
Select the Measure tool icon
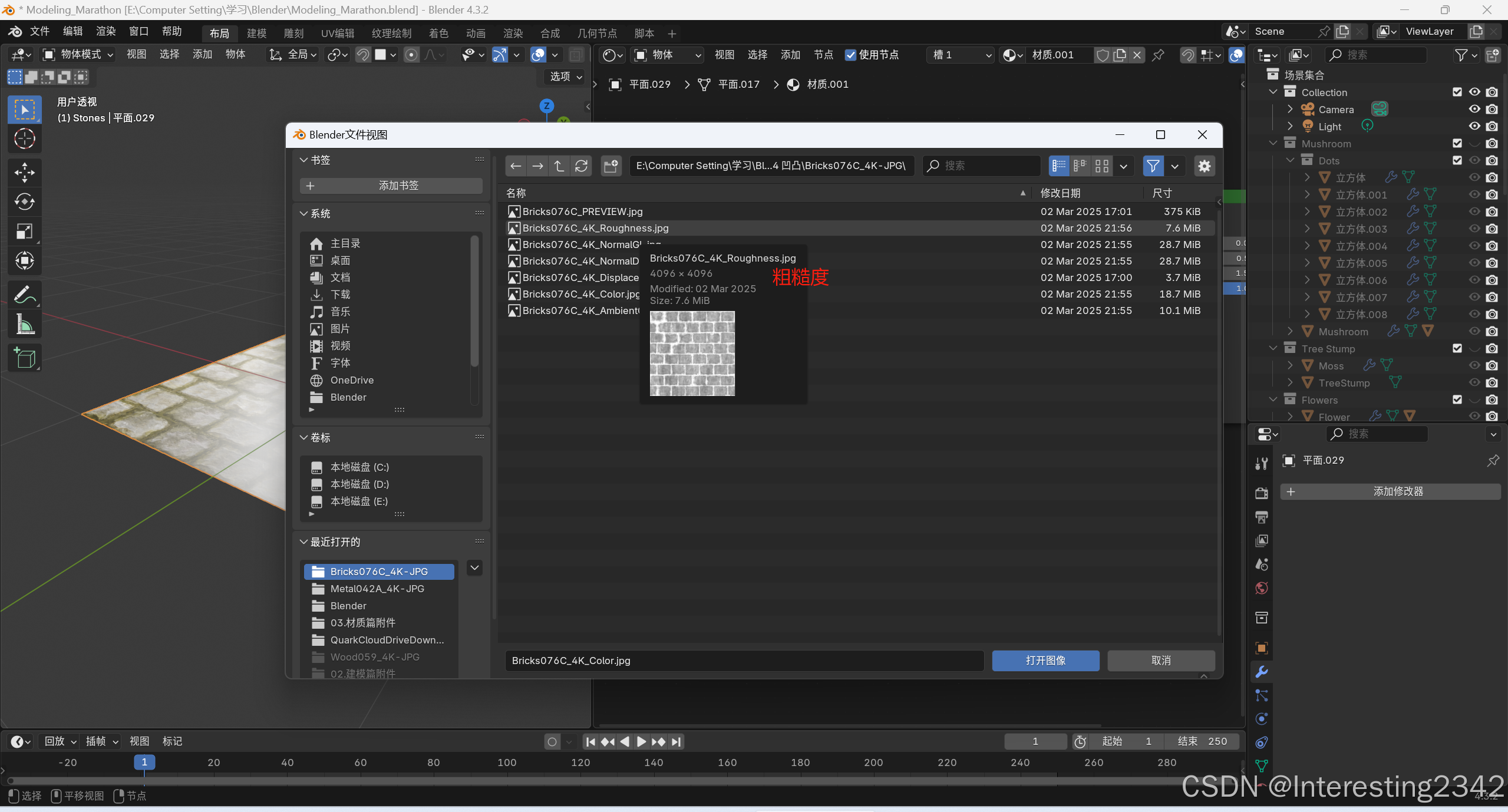coord(24,325)
